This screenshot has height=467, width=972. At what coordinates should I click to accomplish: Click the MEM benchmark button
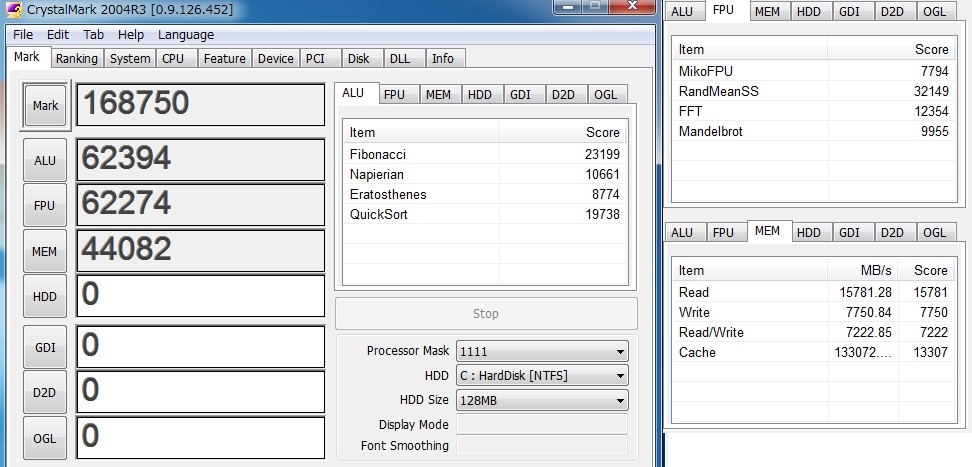(x=45, y=251)
